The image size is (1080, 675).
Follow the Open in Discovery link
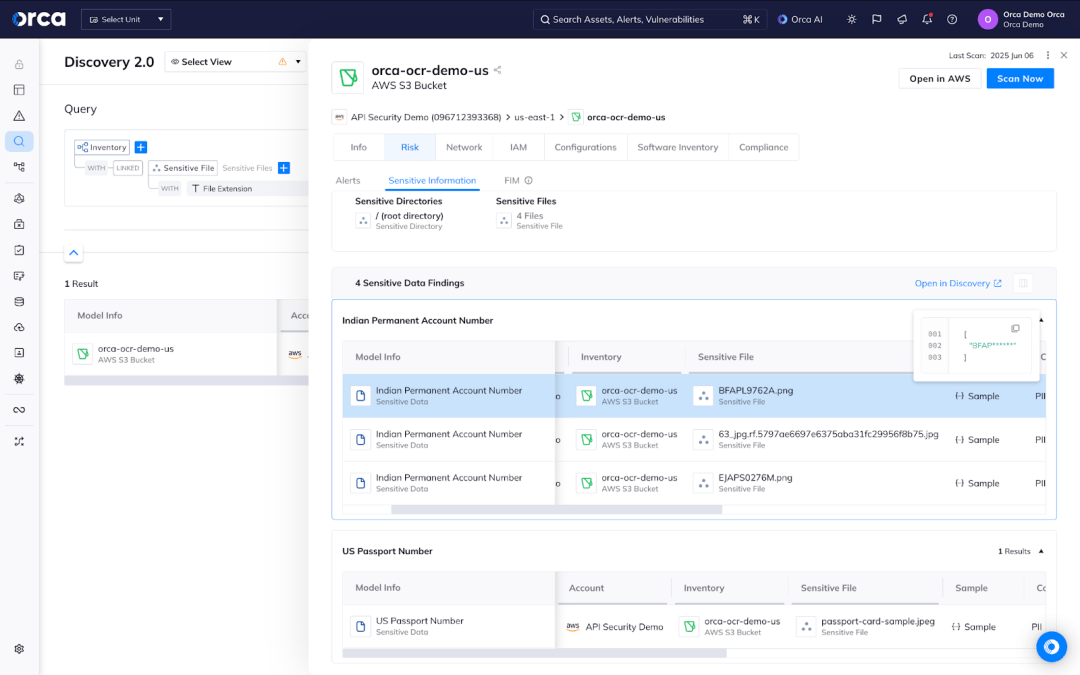(958, 283)
